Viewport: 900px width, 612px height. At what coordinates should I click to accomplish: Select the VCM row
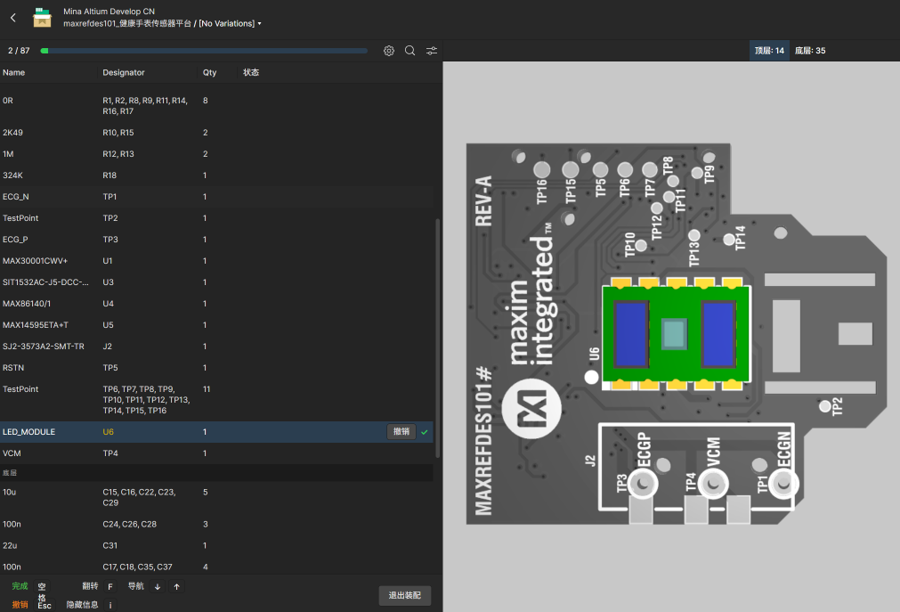[x=216, y=453]
